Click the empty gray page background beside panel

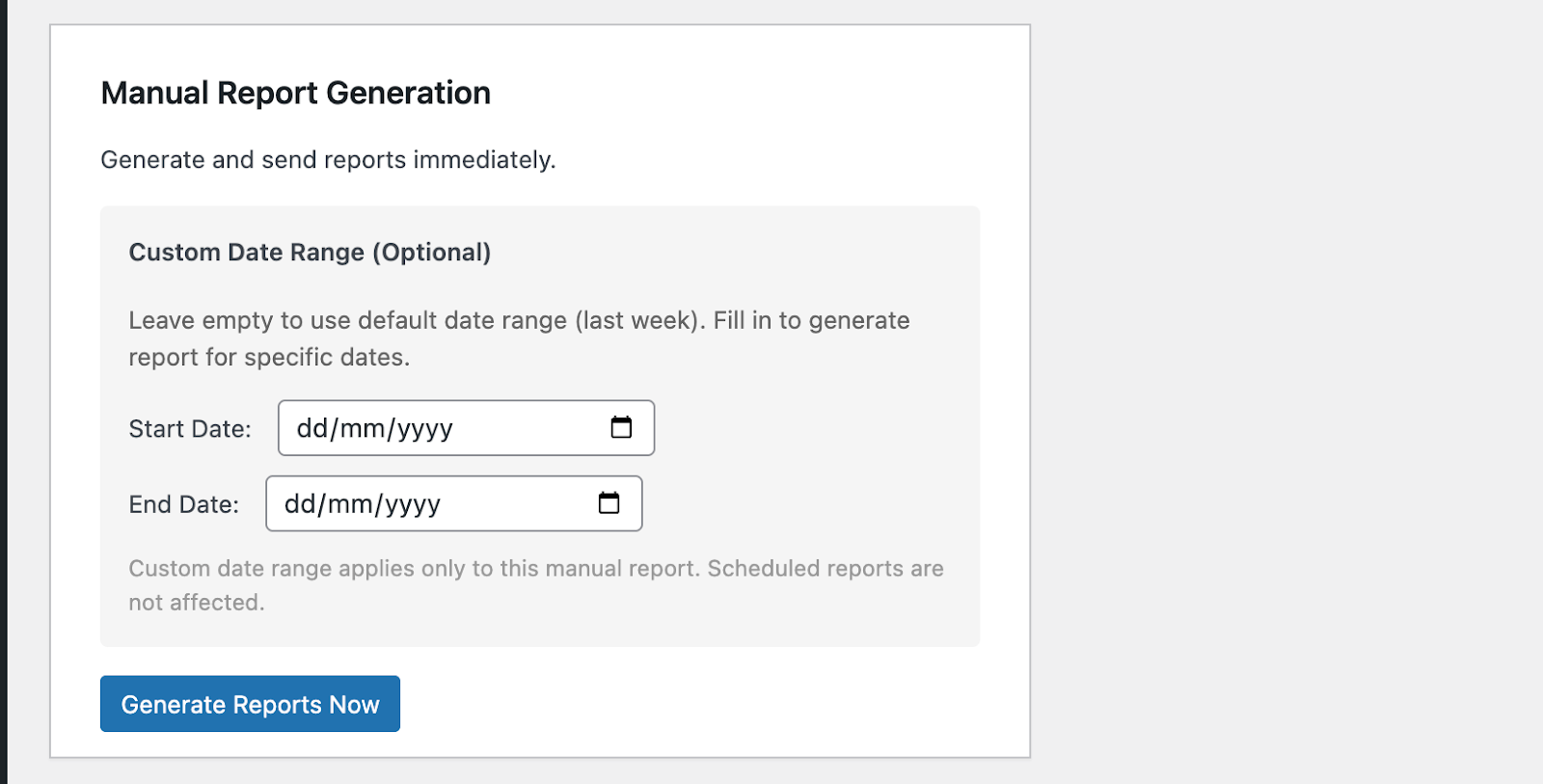pos(1283,386)
